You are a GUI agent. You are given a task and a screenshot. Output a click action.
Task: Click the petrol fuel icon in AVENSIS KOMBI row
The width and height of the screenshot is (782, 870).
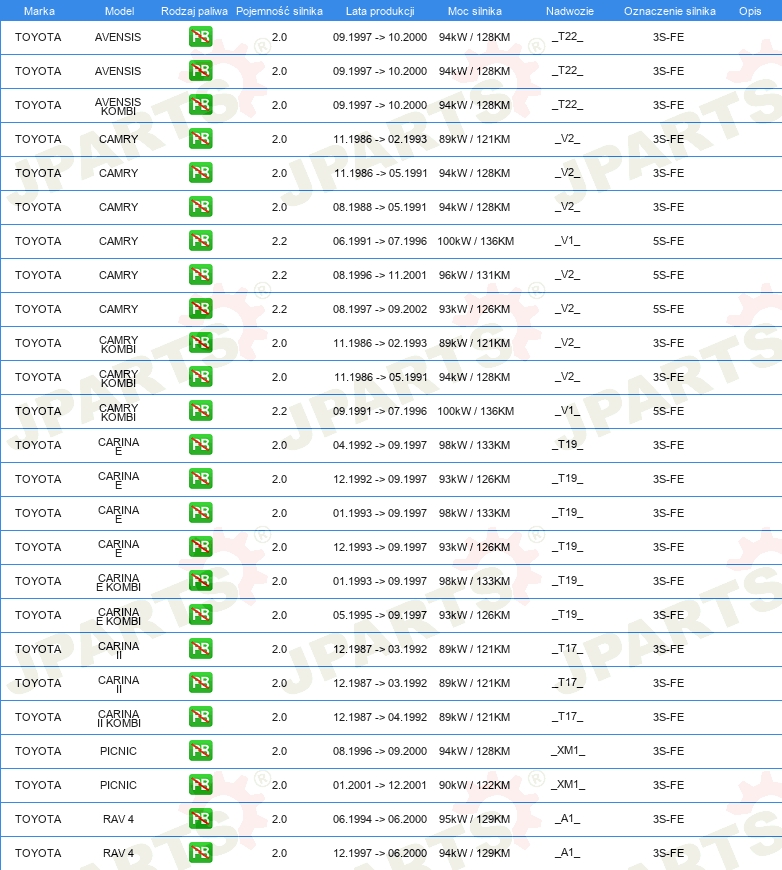200,105
